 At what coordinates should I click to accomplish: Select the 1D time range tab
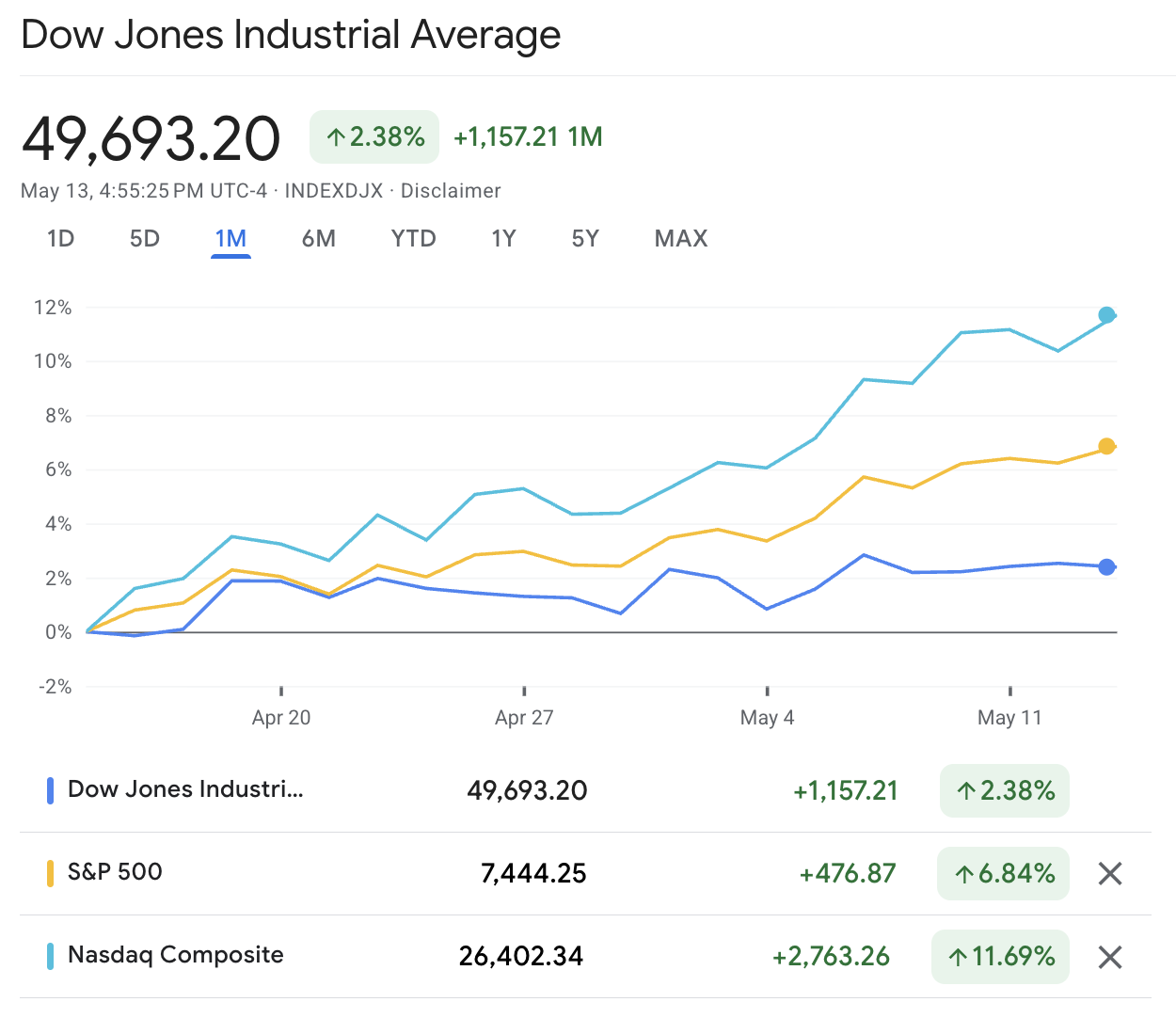(61, 238)
